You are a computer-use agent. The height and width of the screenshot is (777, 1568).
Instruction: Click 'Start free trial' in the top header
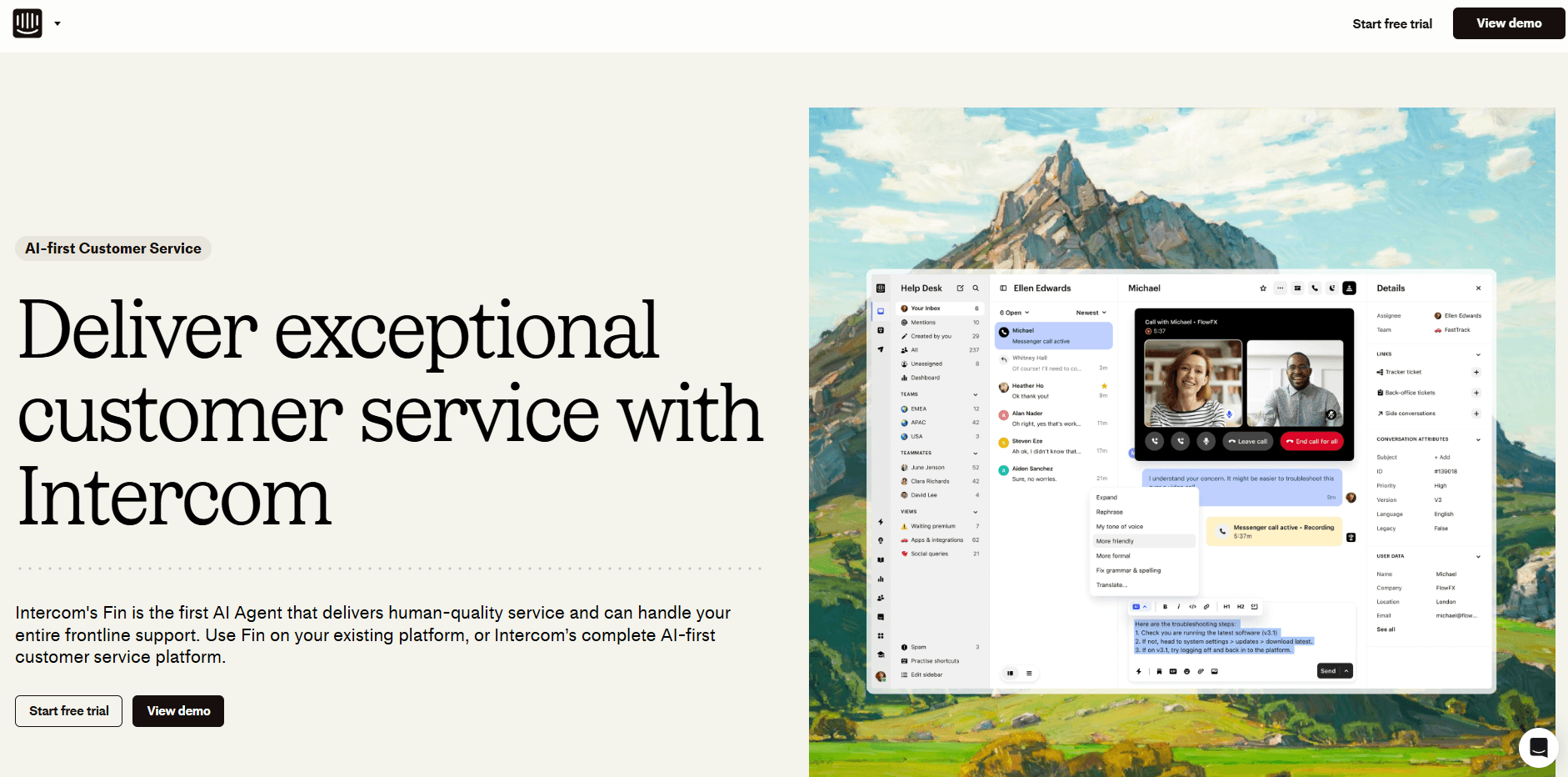point(1392,24)
